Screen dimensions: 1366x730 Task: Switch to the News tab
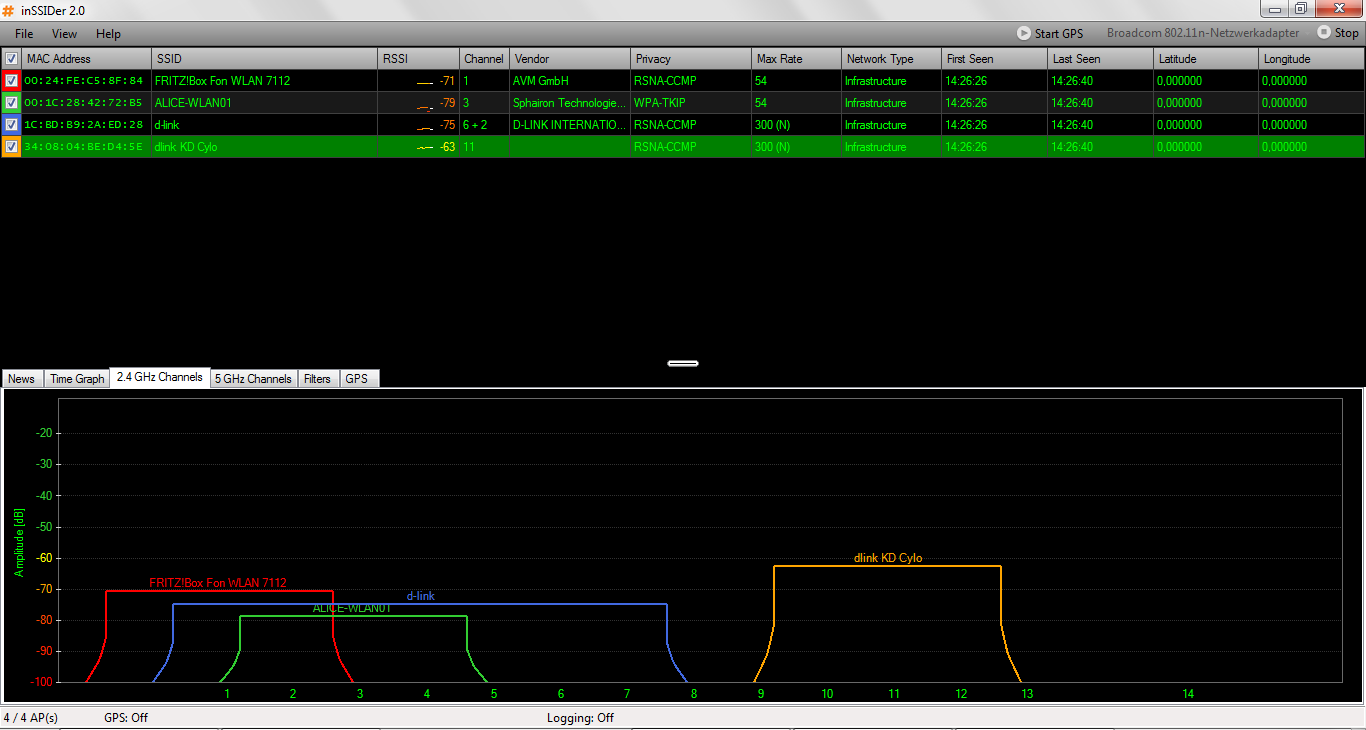pos(22,379)
